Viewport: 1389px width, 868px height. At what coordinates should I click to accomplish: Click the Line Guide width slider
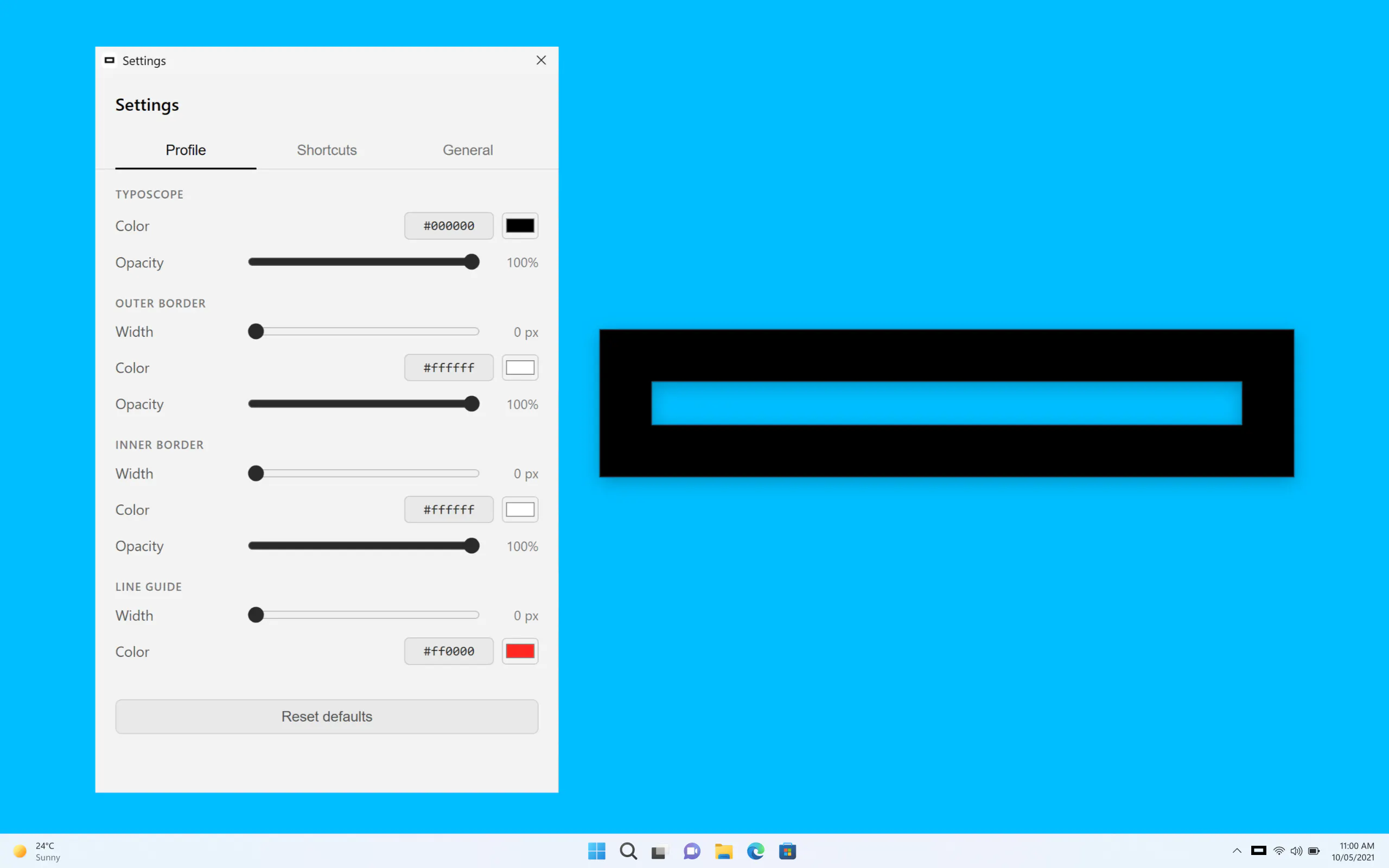pyautogui.click(x=364, y=615)
